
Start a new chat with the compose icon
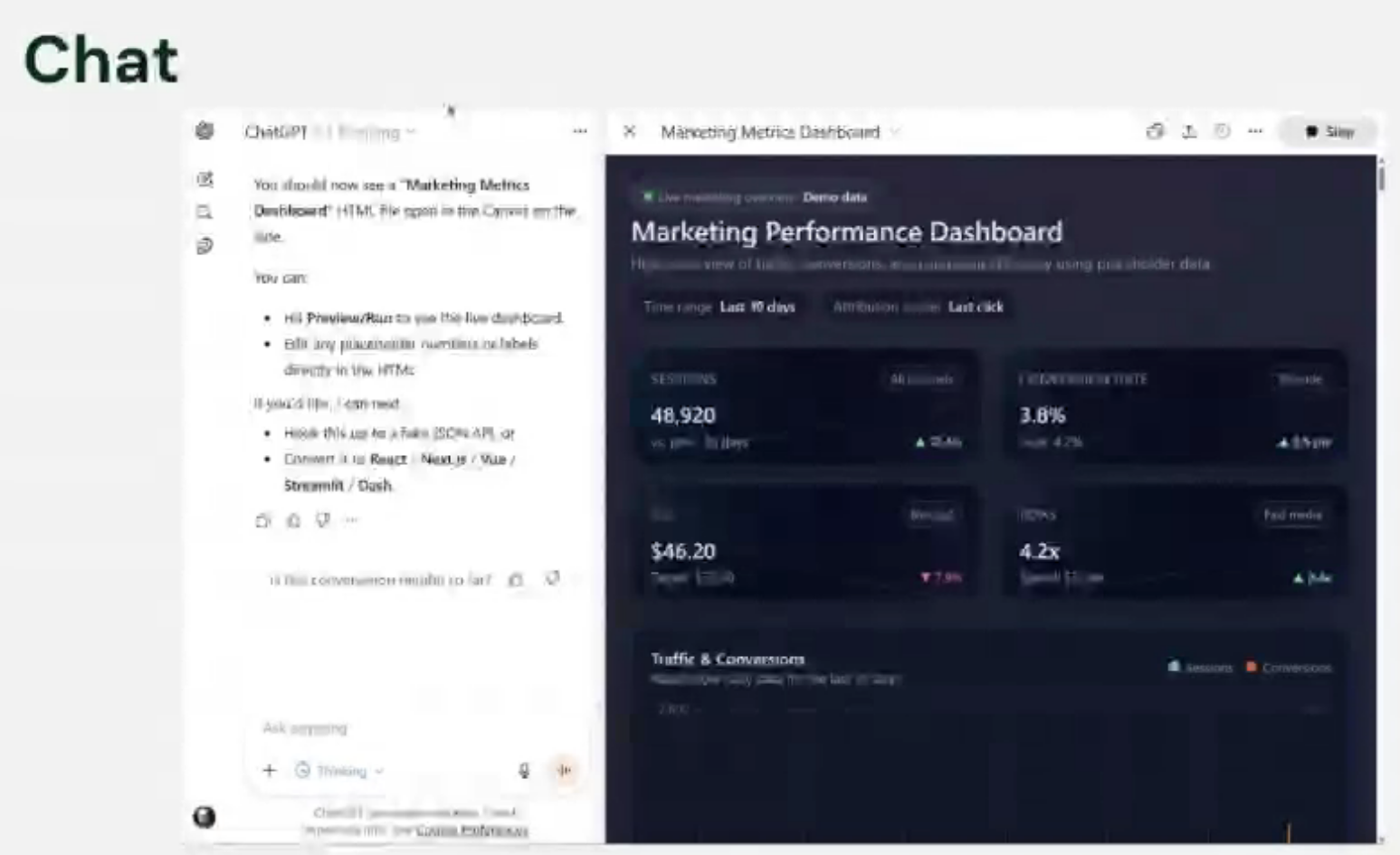pos(205,179)
